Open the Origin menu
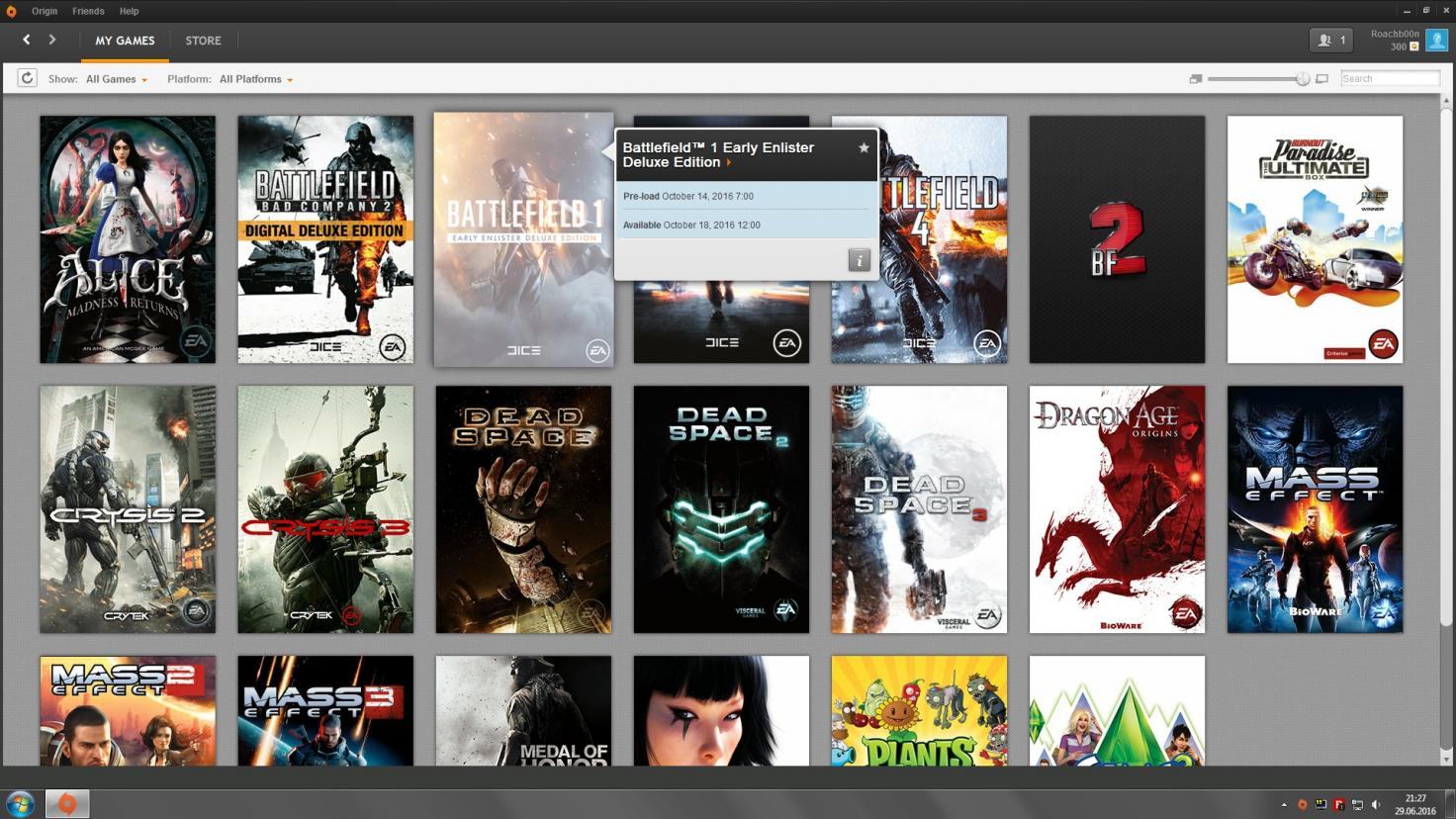 coord(45,11)
